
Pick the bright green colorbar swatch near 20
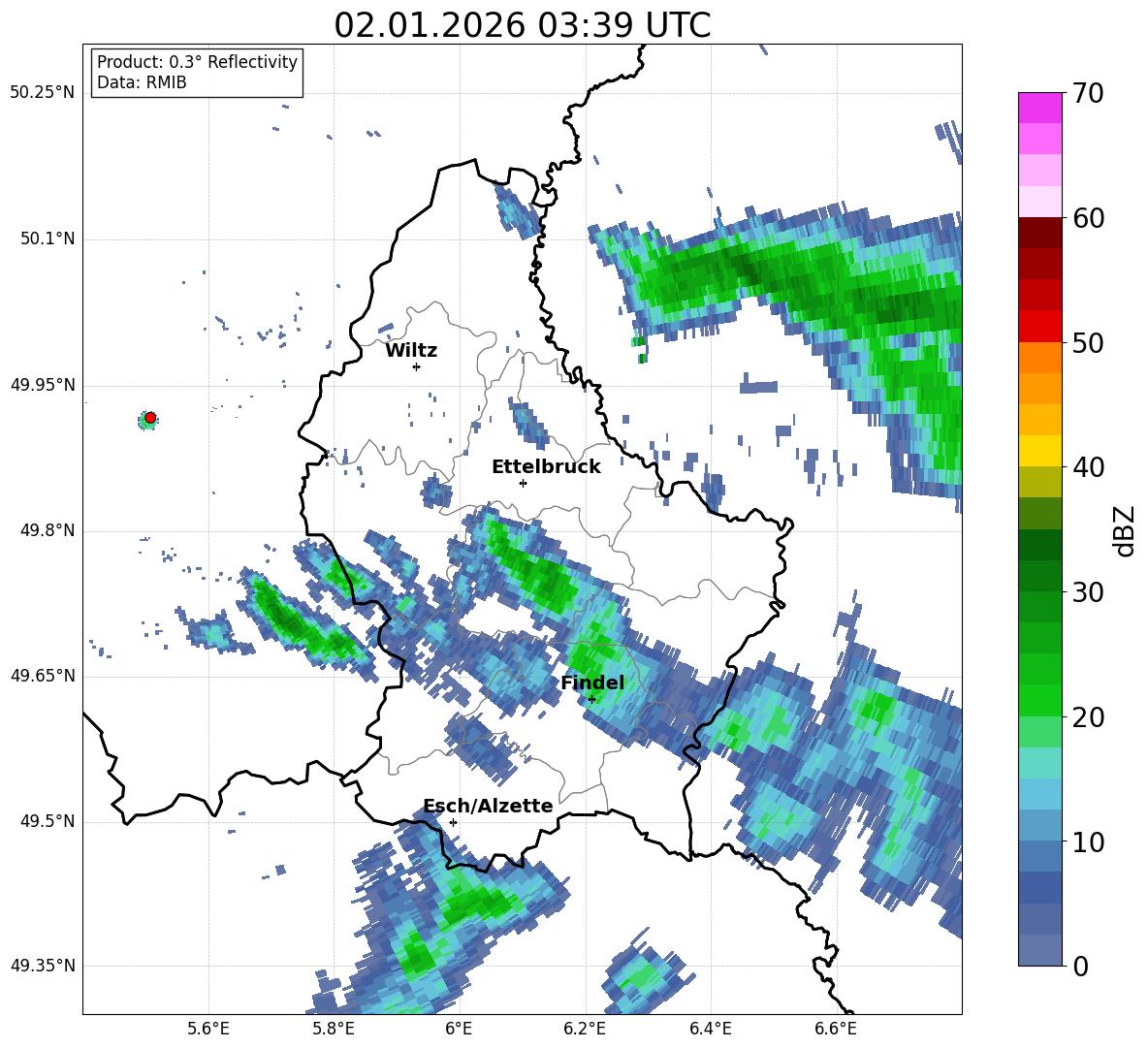tap(1039, 700)
